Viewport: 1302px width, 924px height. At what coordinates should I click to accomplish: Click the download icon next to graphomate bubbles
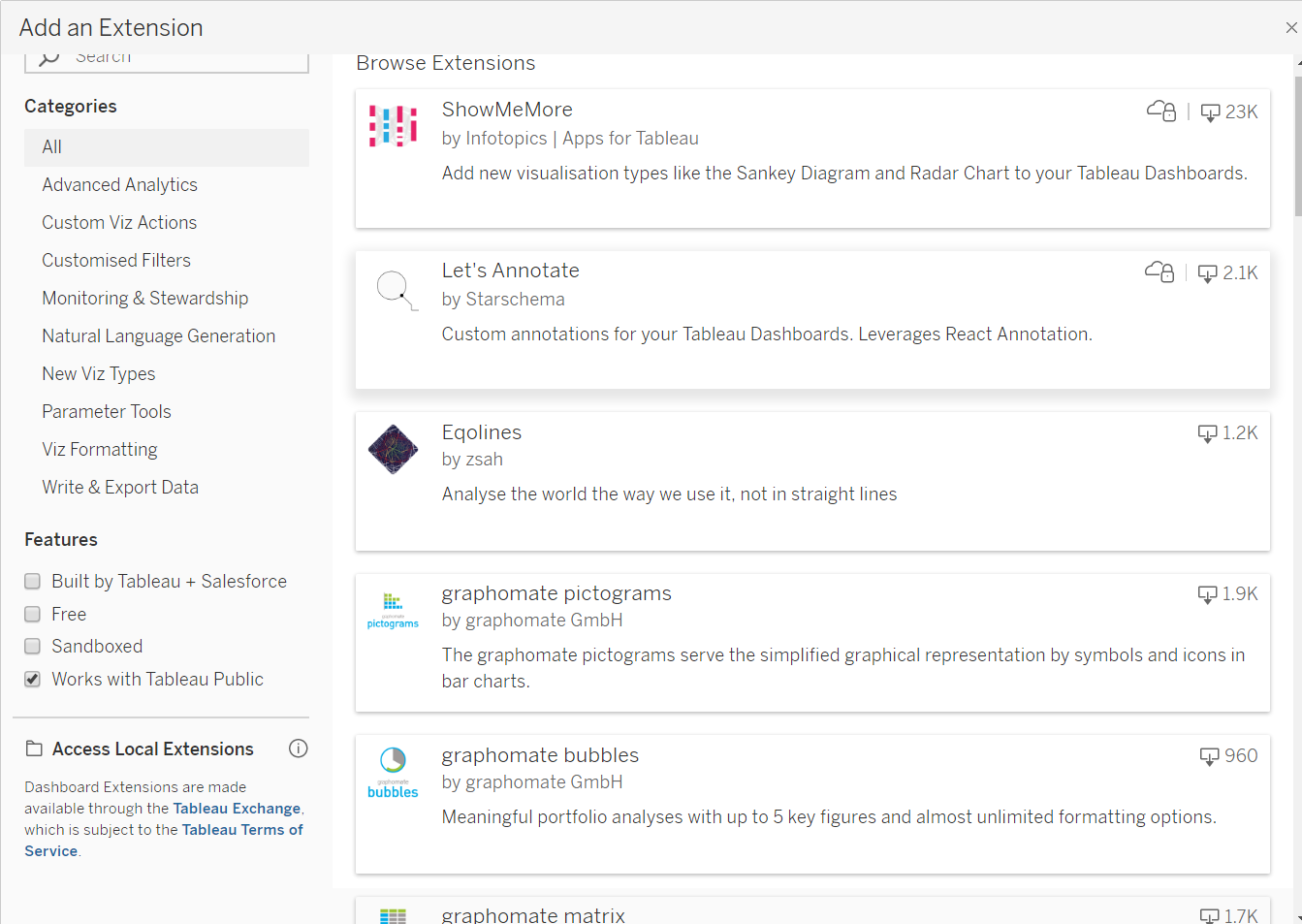pos(1208,755)
